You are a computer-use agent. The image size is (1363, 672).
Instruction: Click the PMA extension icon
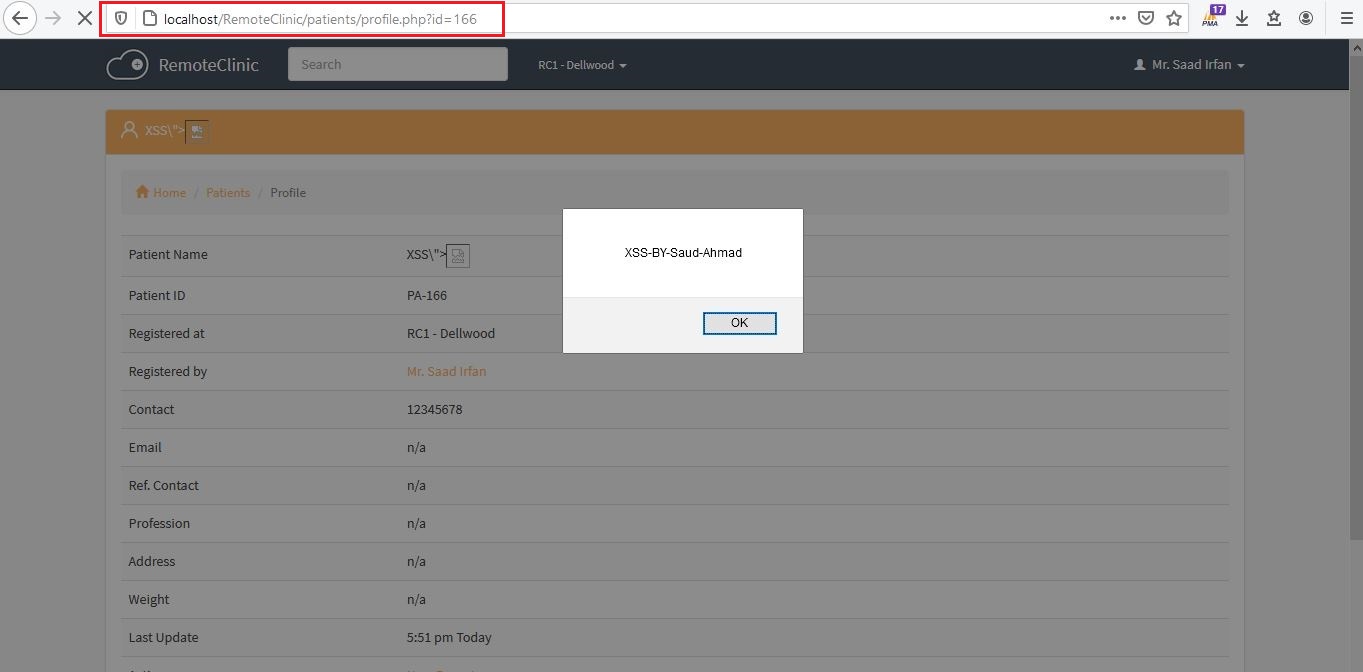click(x=1213, y=17)
